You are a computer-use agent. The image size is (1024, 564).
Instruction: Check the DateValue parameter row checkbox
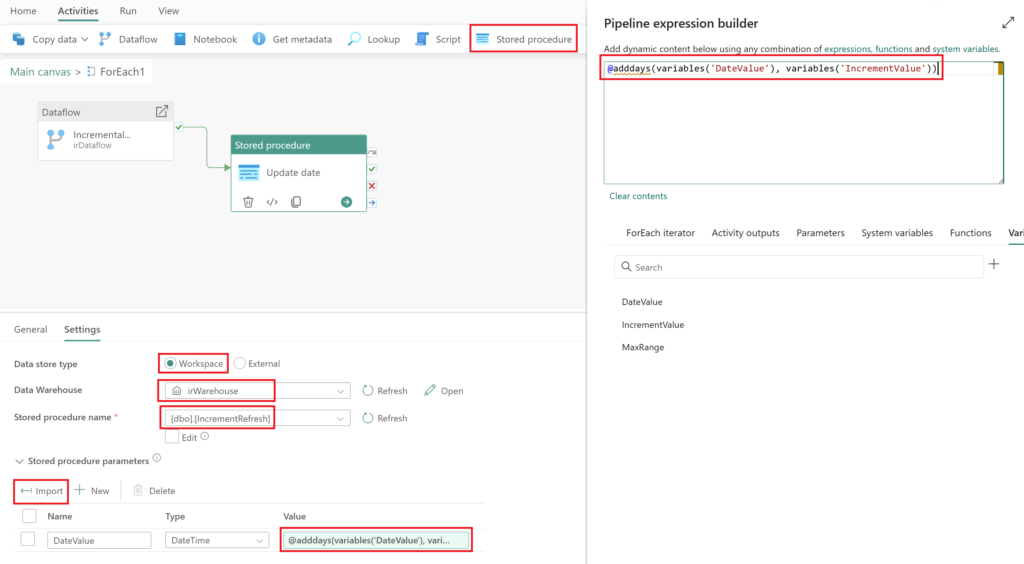click(27, 539)
